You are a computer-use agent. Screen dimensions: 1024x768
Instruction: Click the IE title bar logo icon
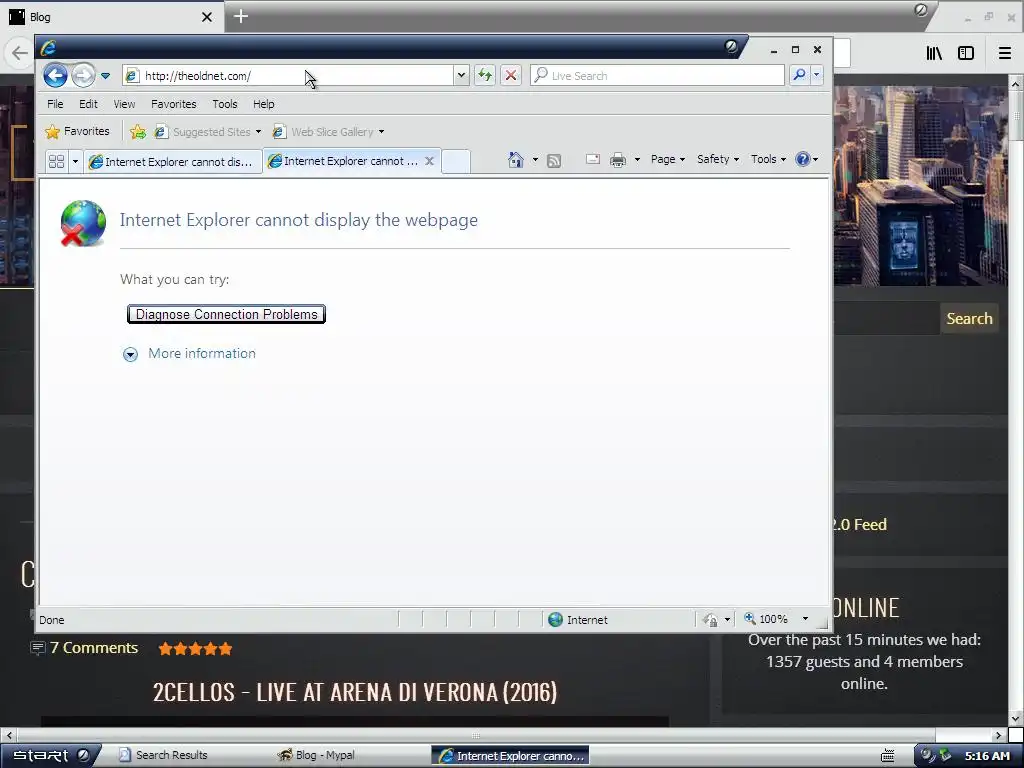(x=48, y=48)
